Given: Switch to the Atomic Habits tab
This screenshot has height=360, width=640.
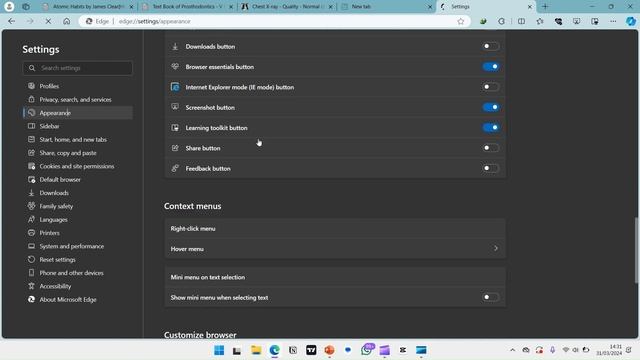Looking at the screenshot, I should 88,7.
